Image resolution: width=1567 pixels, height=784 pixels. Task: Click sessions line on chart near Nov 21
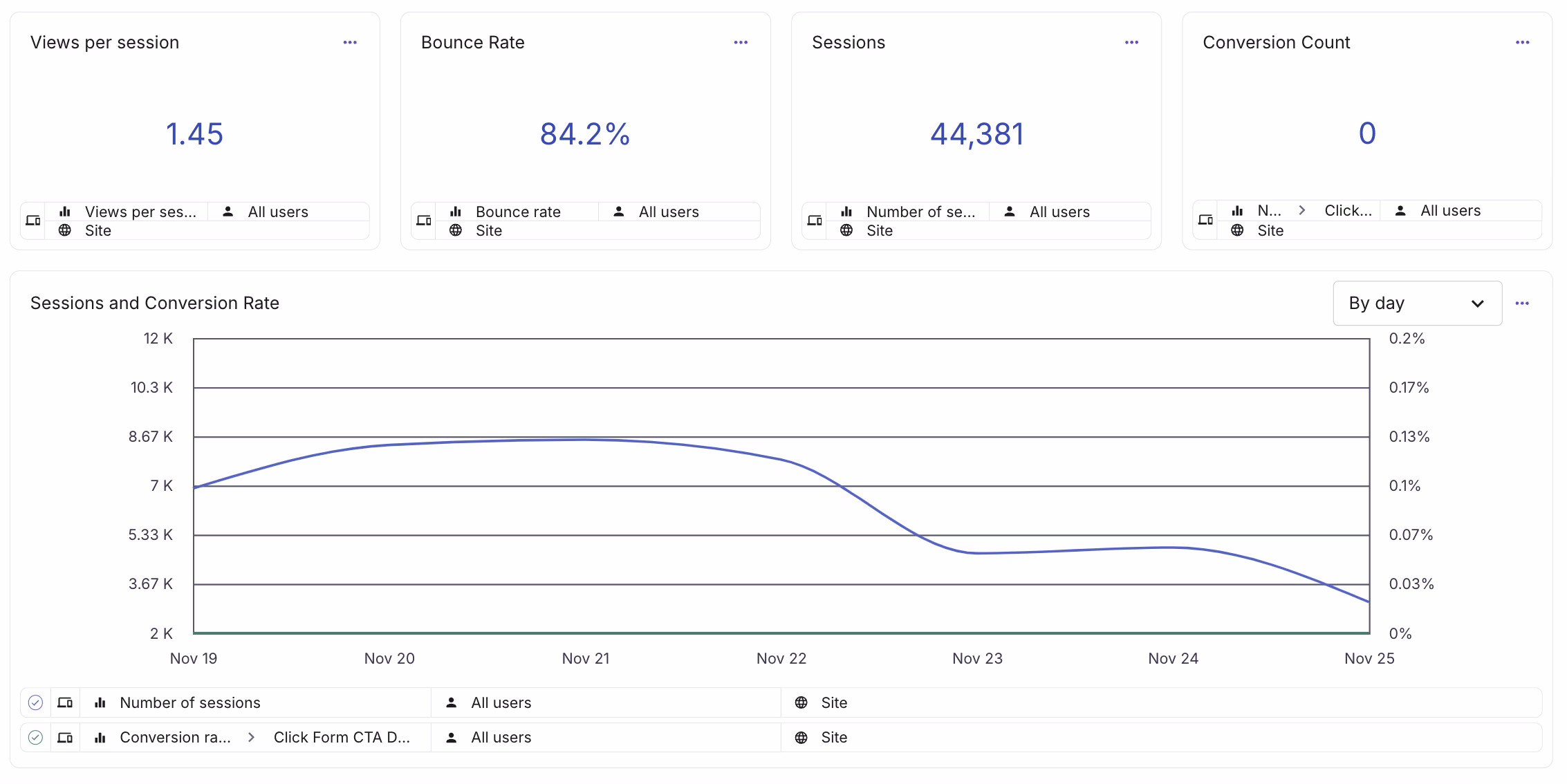586,440
